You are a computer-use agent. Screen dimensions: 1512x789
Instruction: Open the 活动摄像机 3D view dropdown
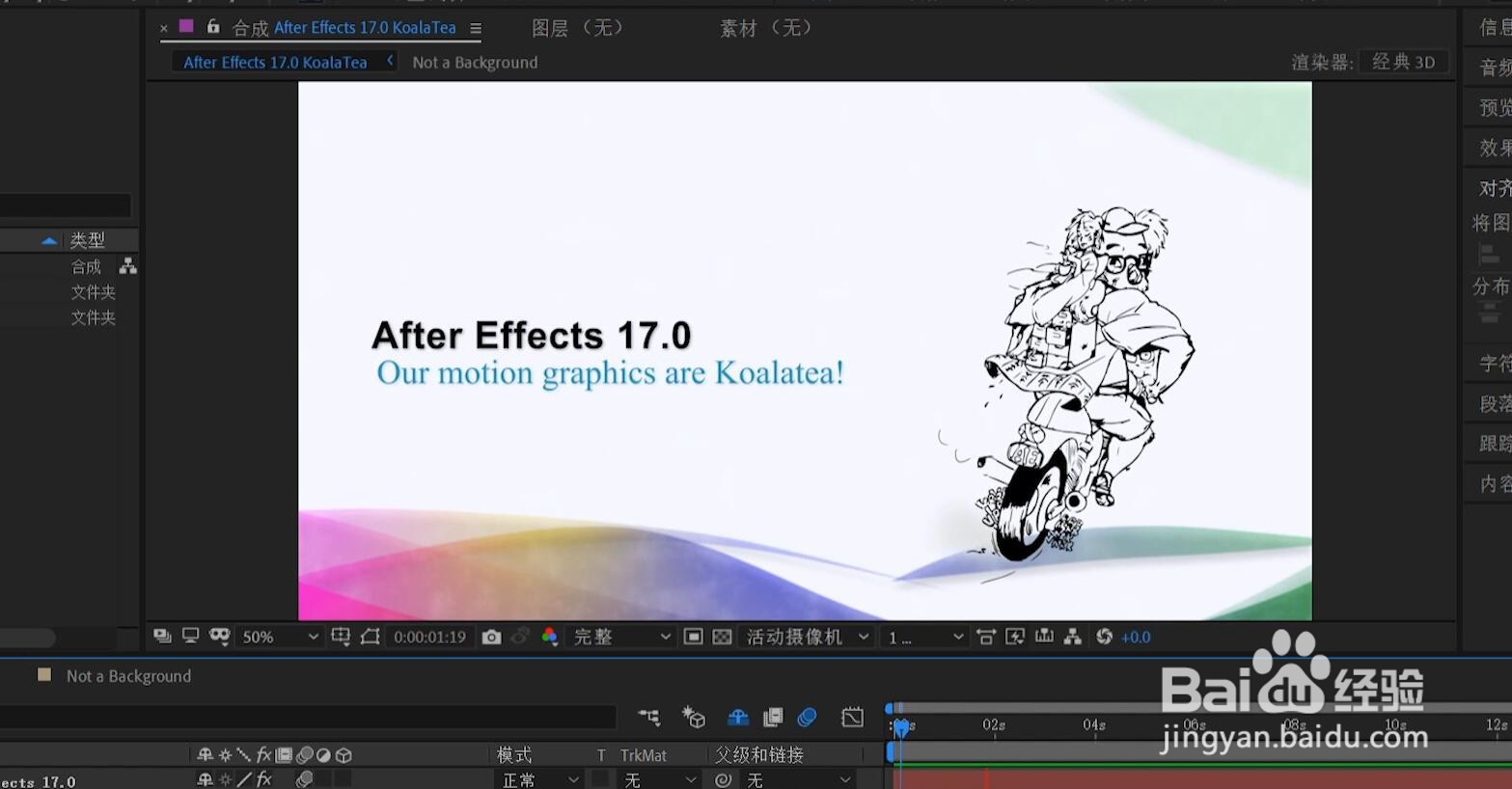coord(807,637)
